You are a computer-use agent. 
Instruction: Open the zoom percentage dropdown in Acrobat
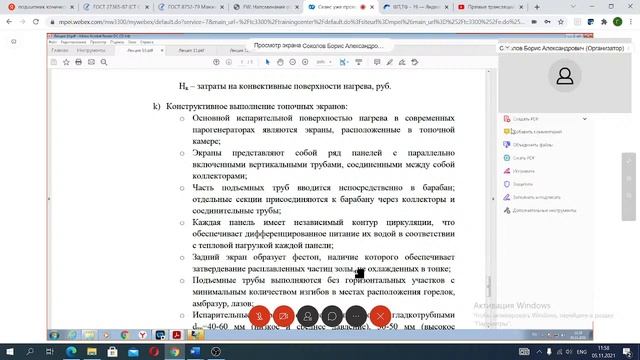click(324, 62)
